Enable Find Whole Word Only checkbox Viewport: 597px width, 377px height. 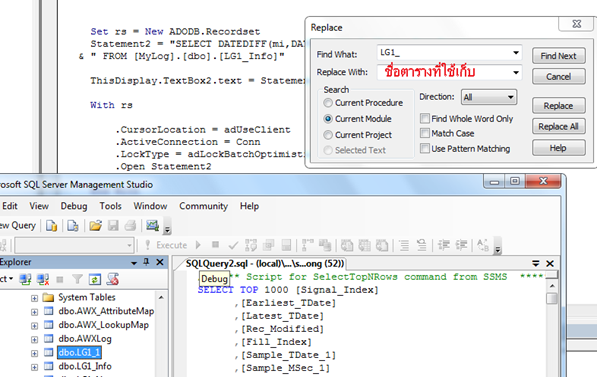click(x=425, y=118)
